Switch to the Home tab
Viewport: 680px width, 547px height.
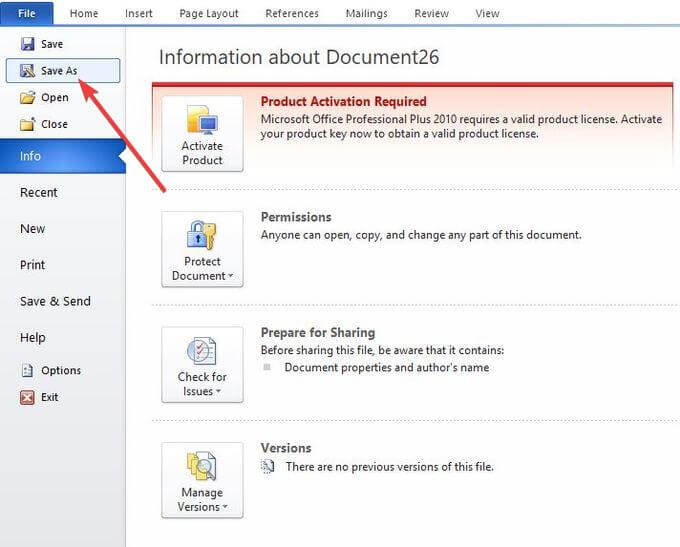coord(84,13)
